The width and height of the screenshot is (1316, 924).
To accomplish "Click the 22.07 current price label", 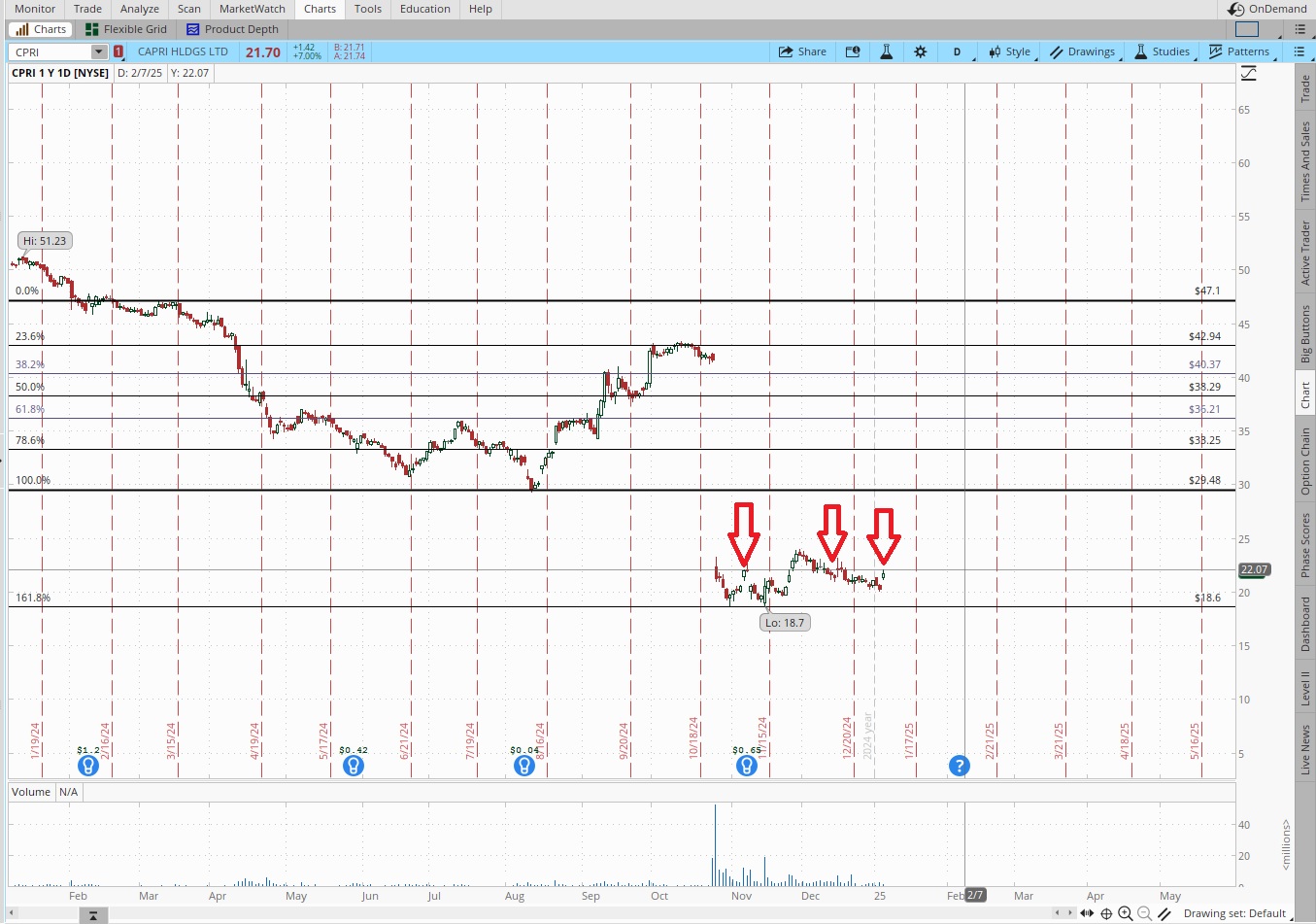I will (x=1254, y=569).
